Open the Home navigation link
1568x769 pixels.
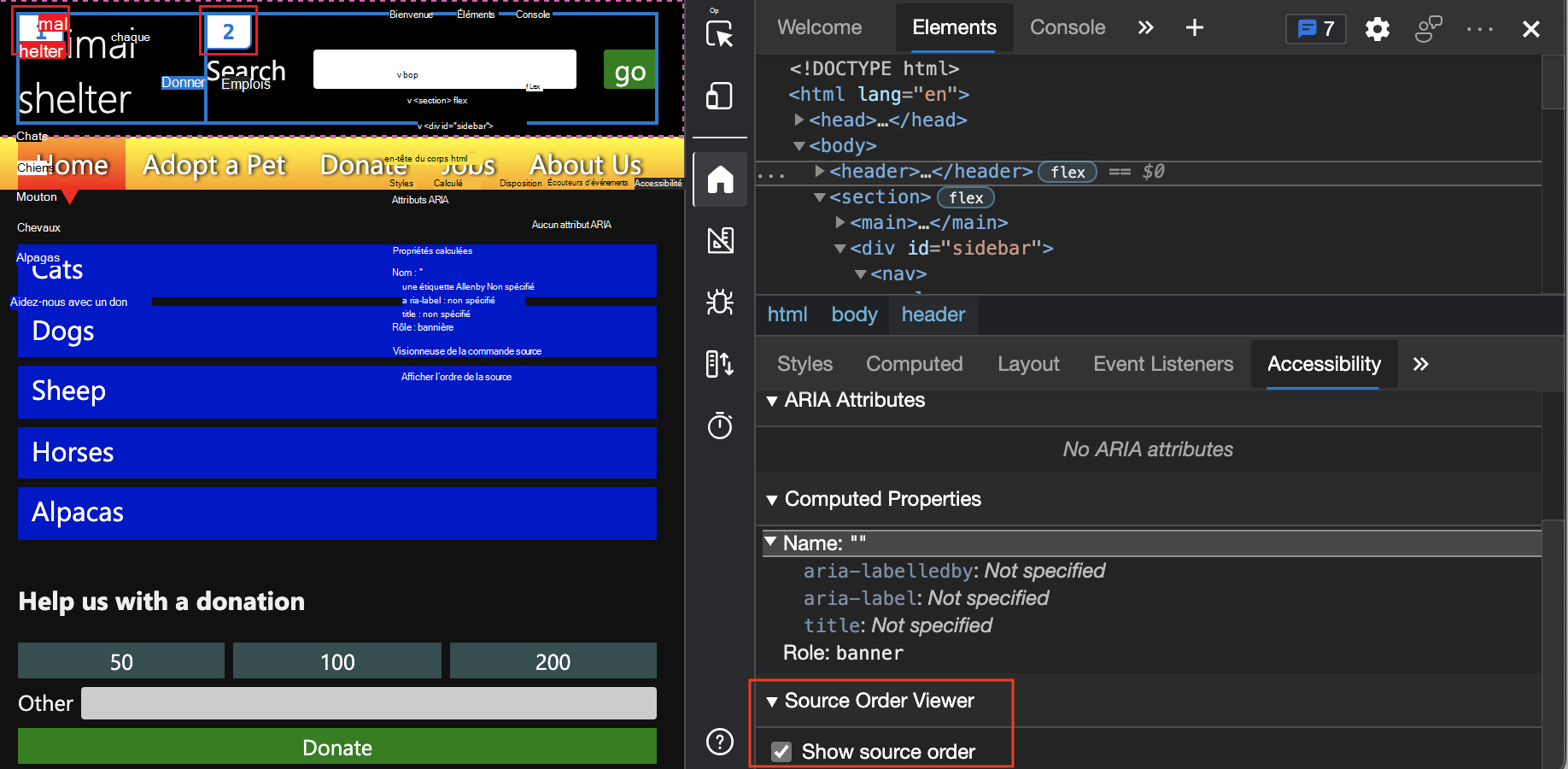[x=71, y=164]
